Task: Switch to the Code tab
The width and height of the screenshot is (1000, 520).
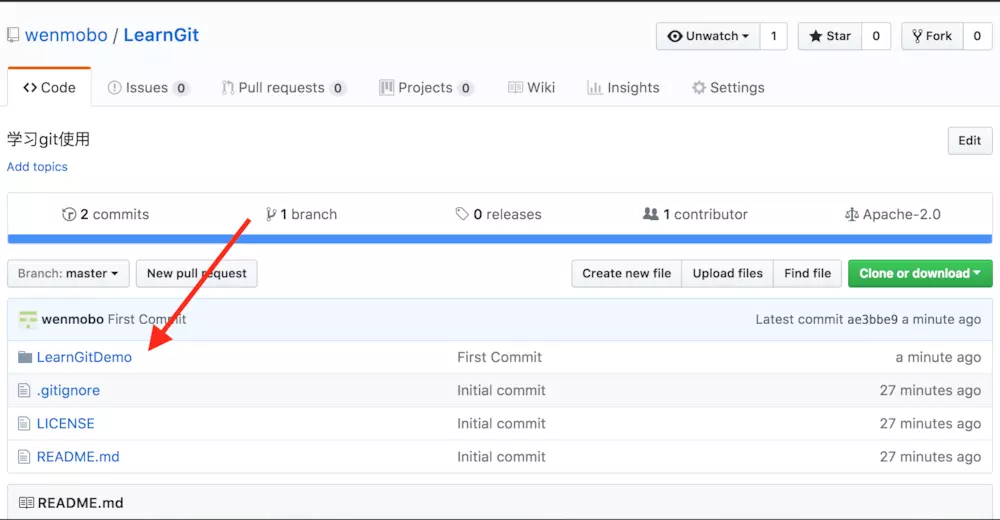Action: (x=49, y=87)
